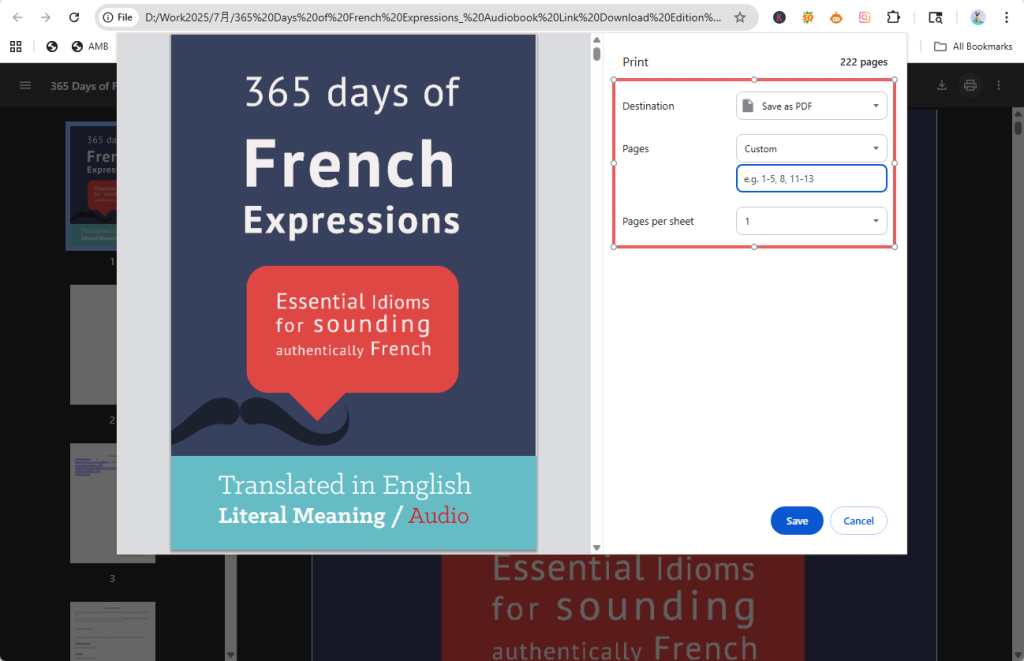Click the browser profile avatar
Screen dimensions: 1024x661
(977, 17)
